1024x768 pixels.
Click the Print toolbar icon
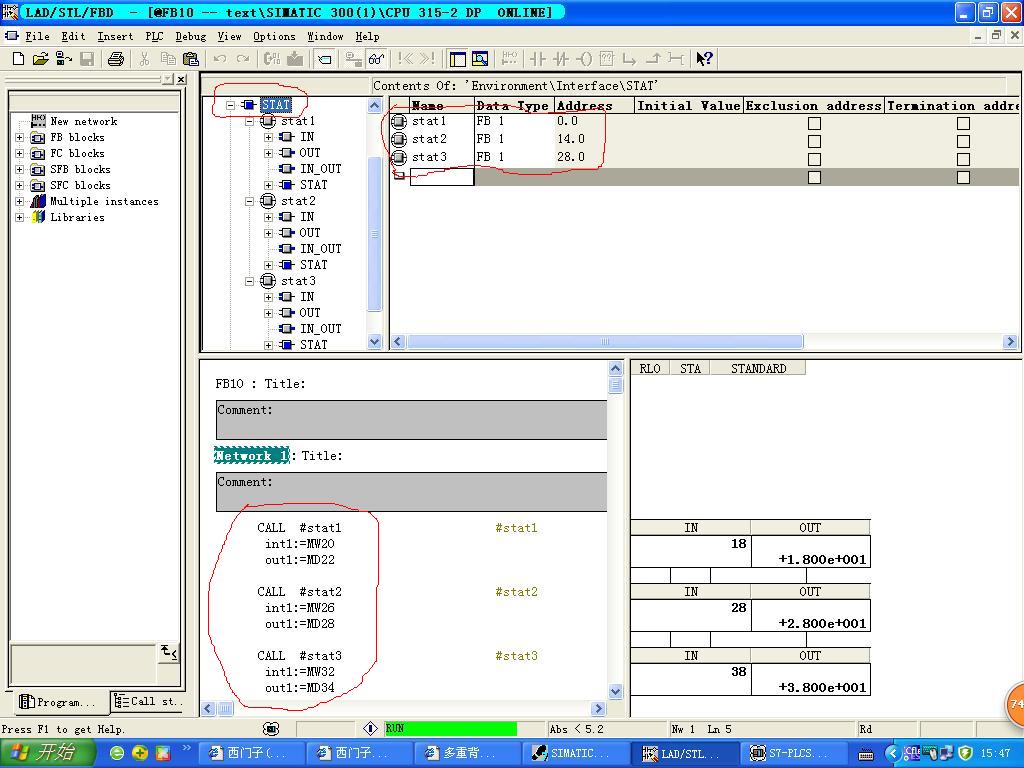pos(116,59)
